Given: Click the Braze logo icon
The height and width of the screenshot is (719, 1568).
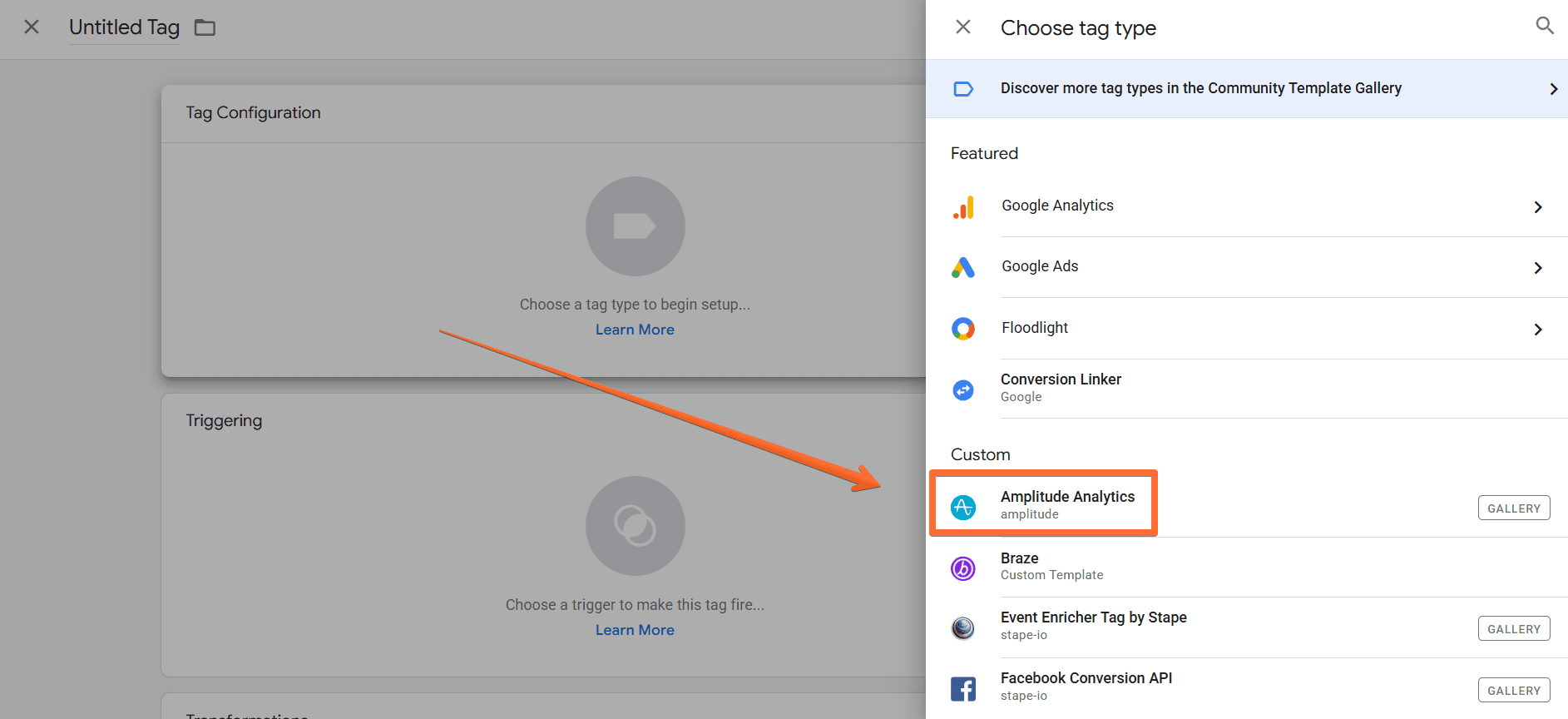Looking at the screenshot, I should pos(963,568).
